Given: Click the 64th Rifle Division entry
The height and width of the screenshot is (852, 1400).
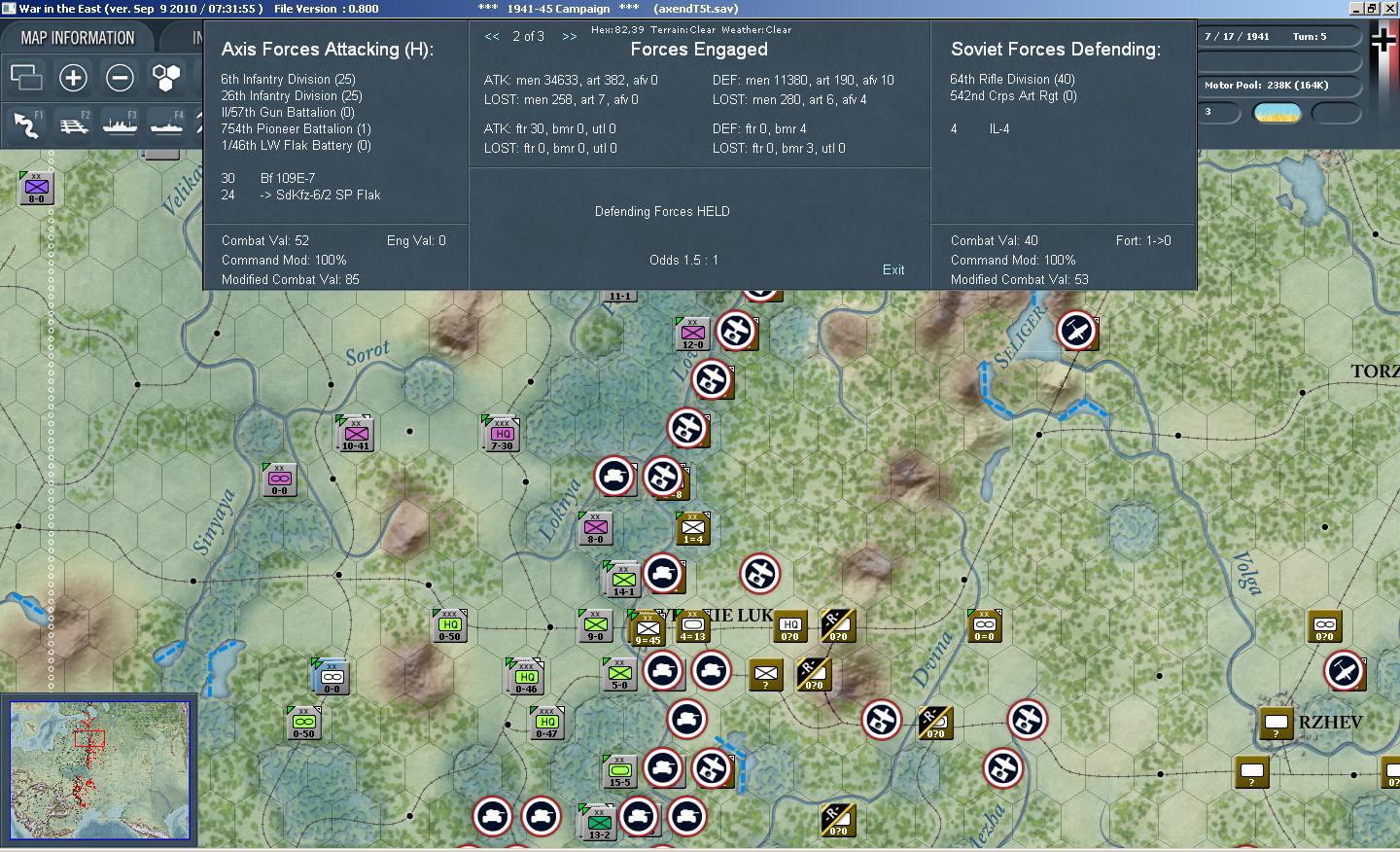Looking at the screenshot, I should coord(1012,79).
